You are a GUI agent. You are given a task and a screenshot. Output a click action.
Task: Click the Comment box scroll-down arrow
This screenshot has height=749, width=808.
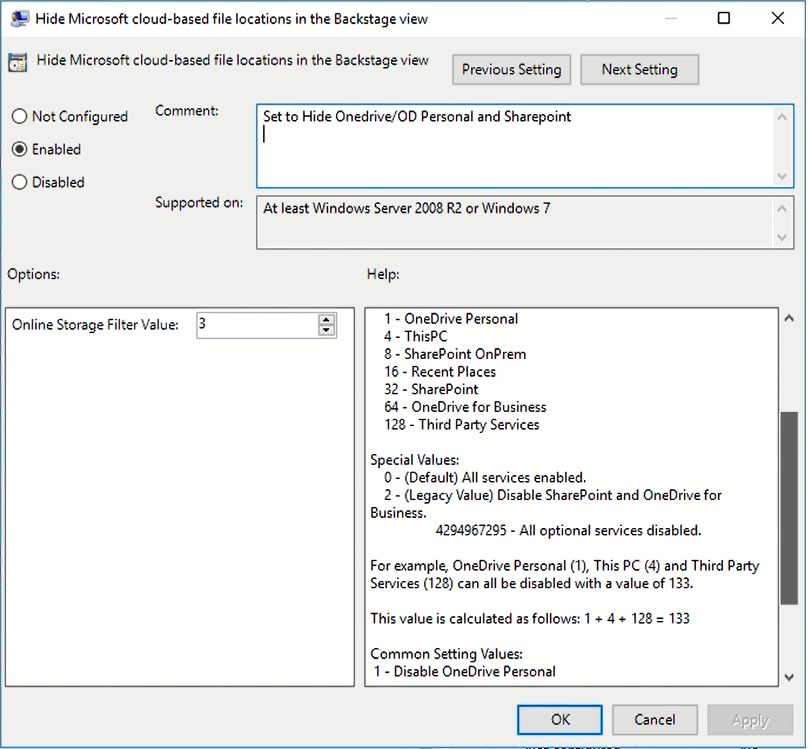click(x=781, y=178)
